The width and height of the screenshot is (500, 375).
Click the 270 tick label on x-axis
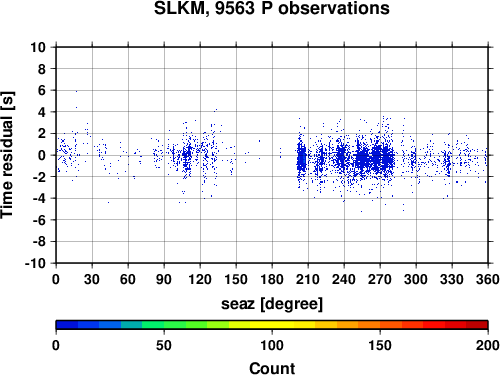(x=380, y=279)
